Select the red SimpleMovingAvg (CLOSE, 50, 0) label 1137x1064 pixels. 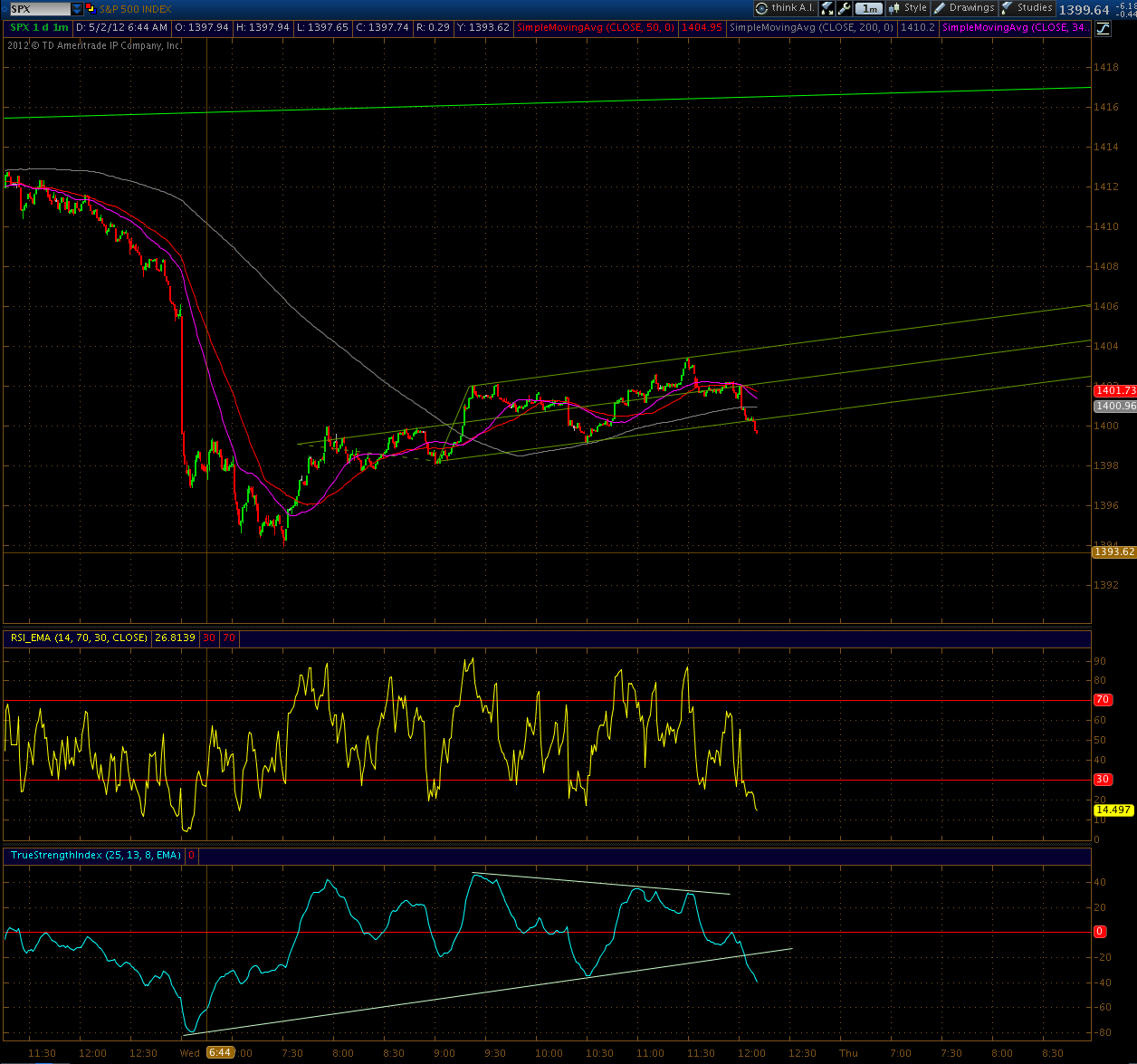pos(596,28)
